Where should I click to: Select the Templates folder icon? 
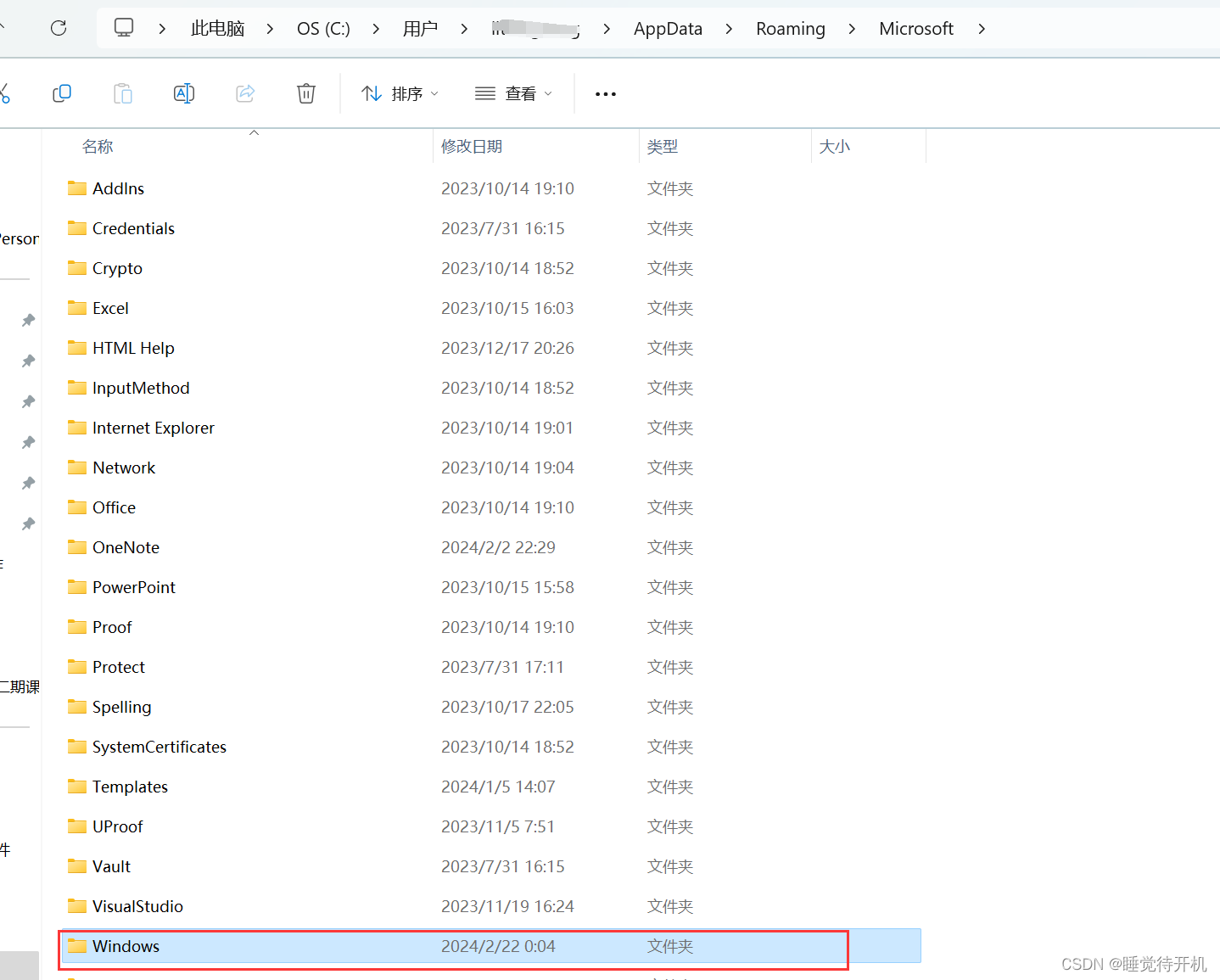pos(77,787)
